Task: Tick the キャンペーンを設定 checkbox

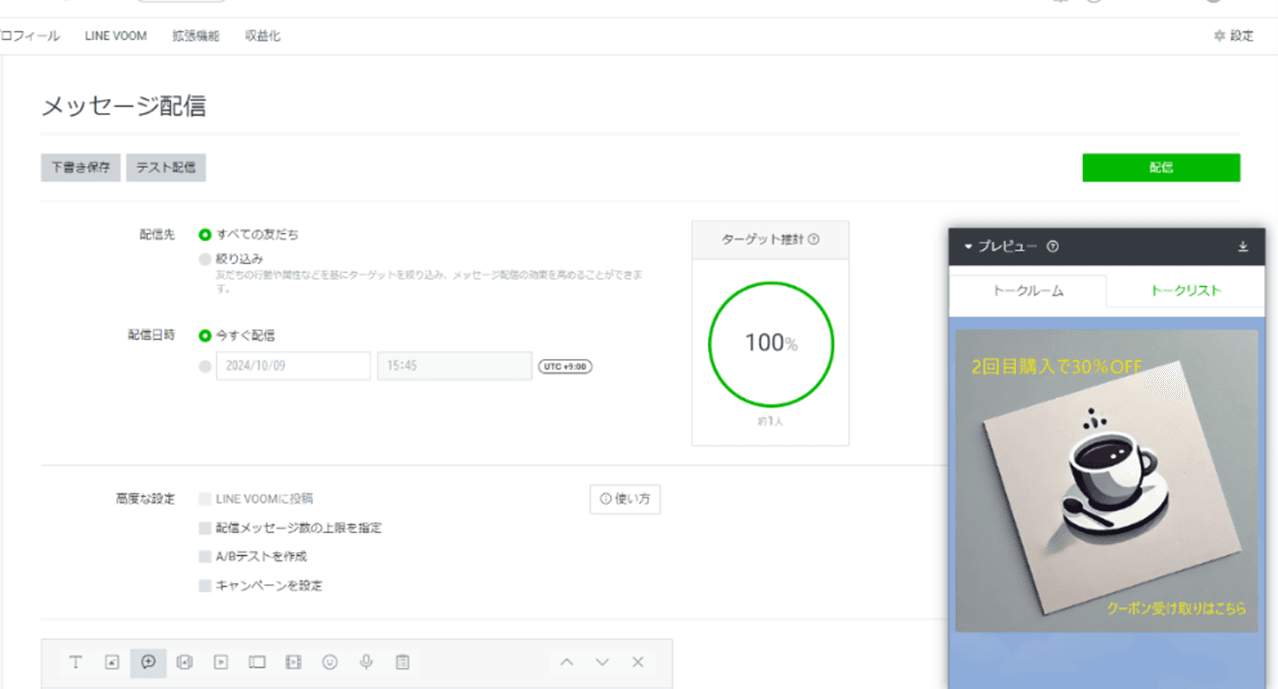Action: [x=205, y=586]
